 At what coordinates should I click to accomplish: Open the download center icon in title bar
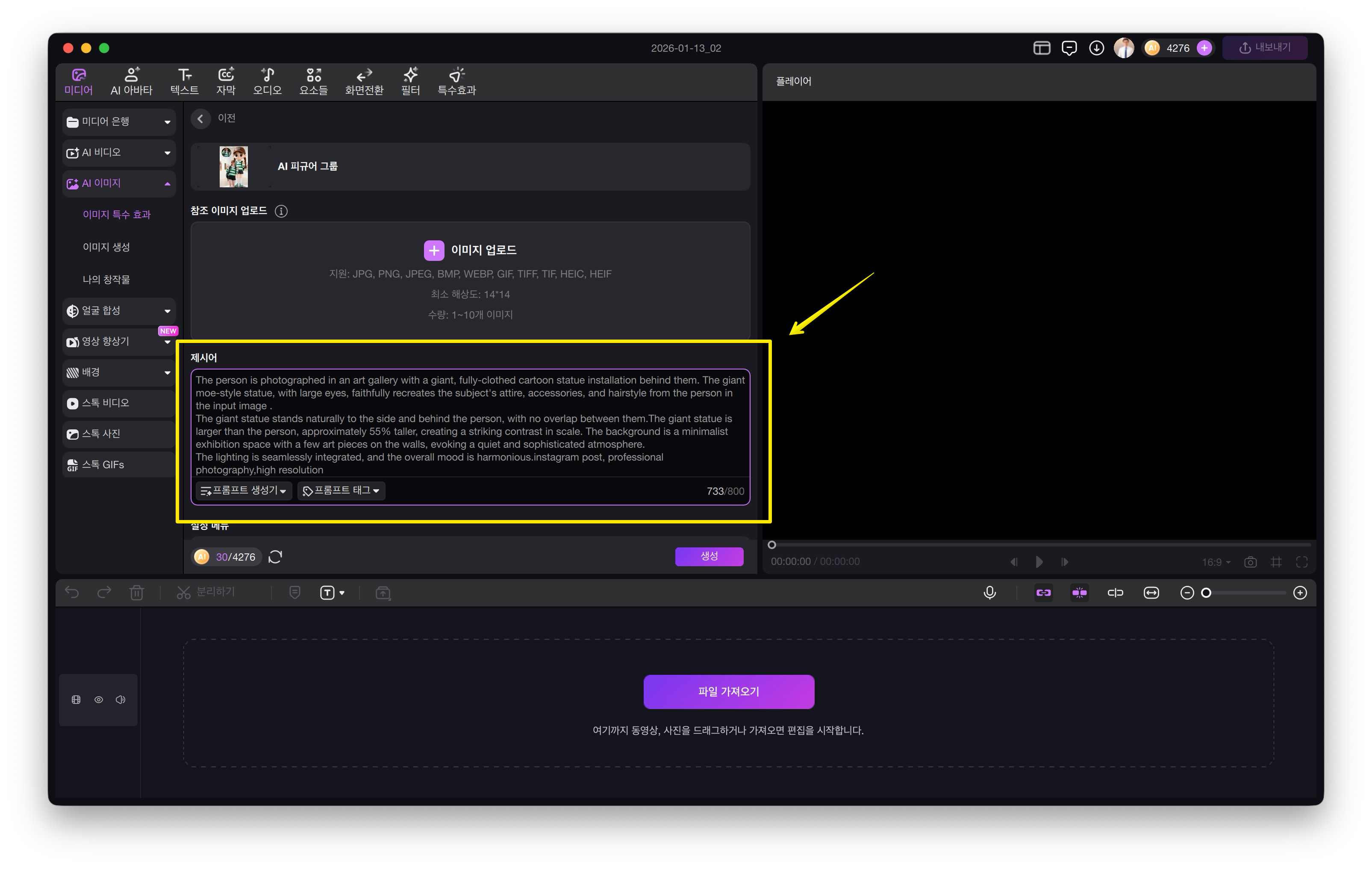click(x=1096, y=48)
